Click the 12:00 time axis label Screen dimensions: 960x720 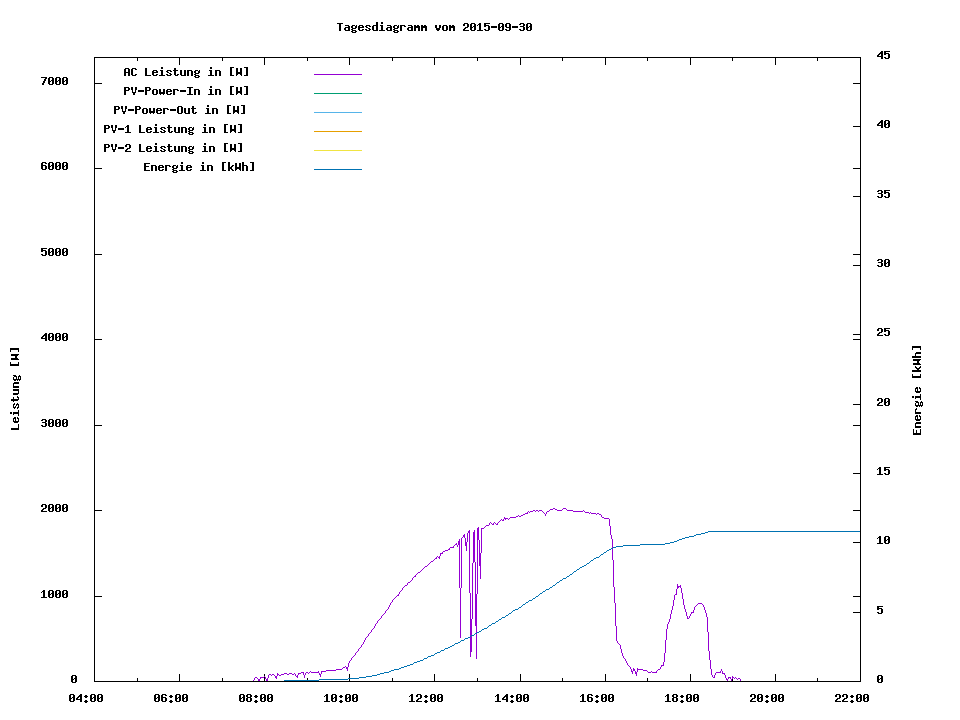click(x=427, y=698)
